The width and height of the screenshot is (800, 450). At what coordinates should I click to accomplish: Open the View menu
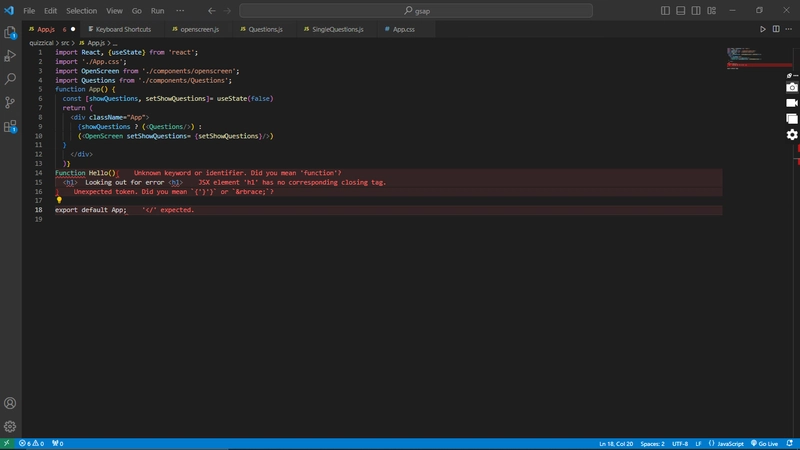(114, 11)
